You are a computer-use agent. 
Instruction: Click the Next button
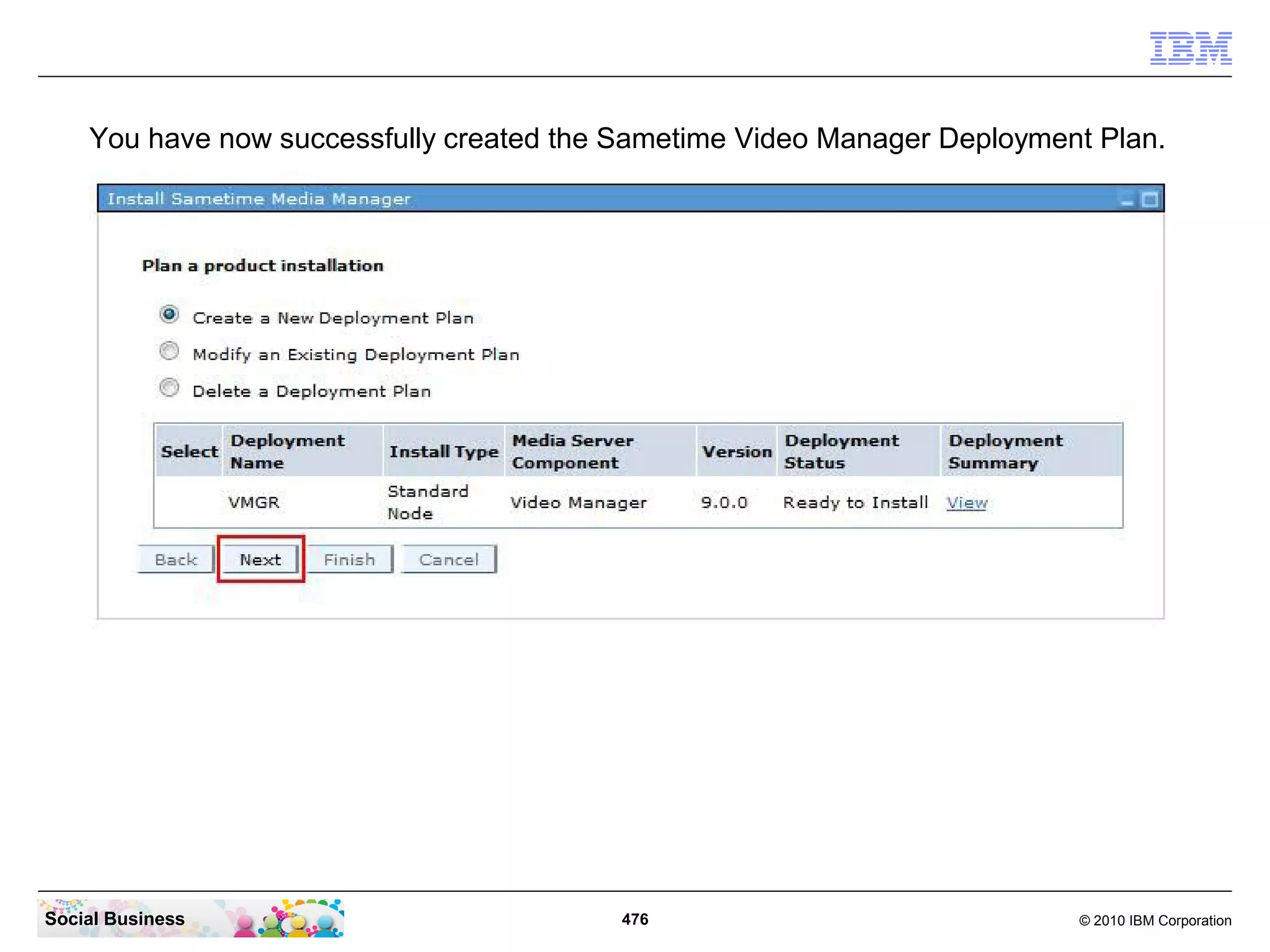coord(260,559)
